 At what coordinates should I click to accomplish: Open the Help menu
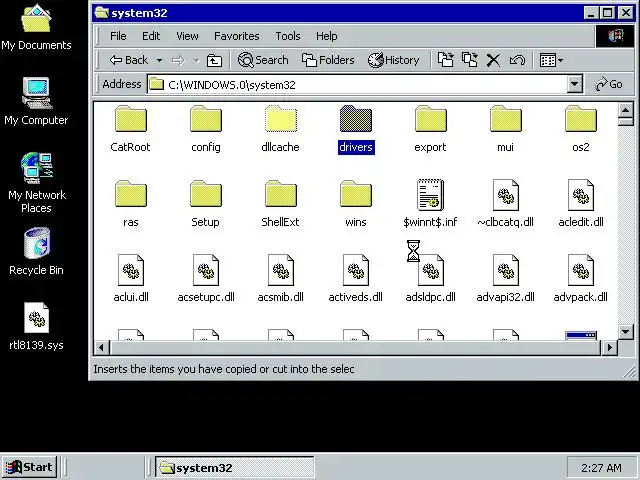[x=327, y=36]
